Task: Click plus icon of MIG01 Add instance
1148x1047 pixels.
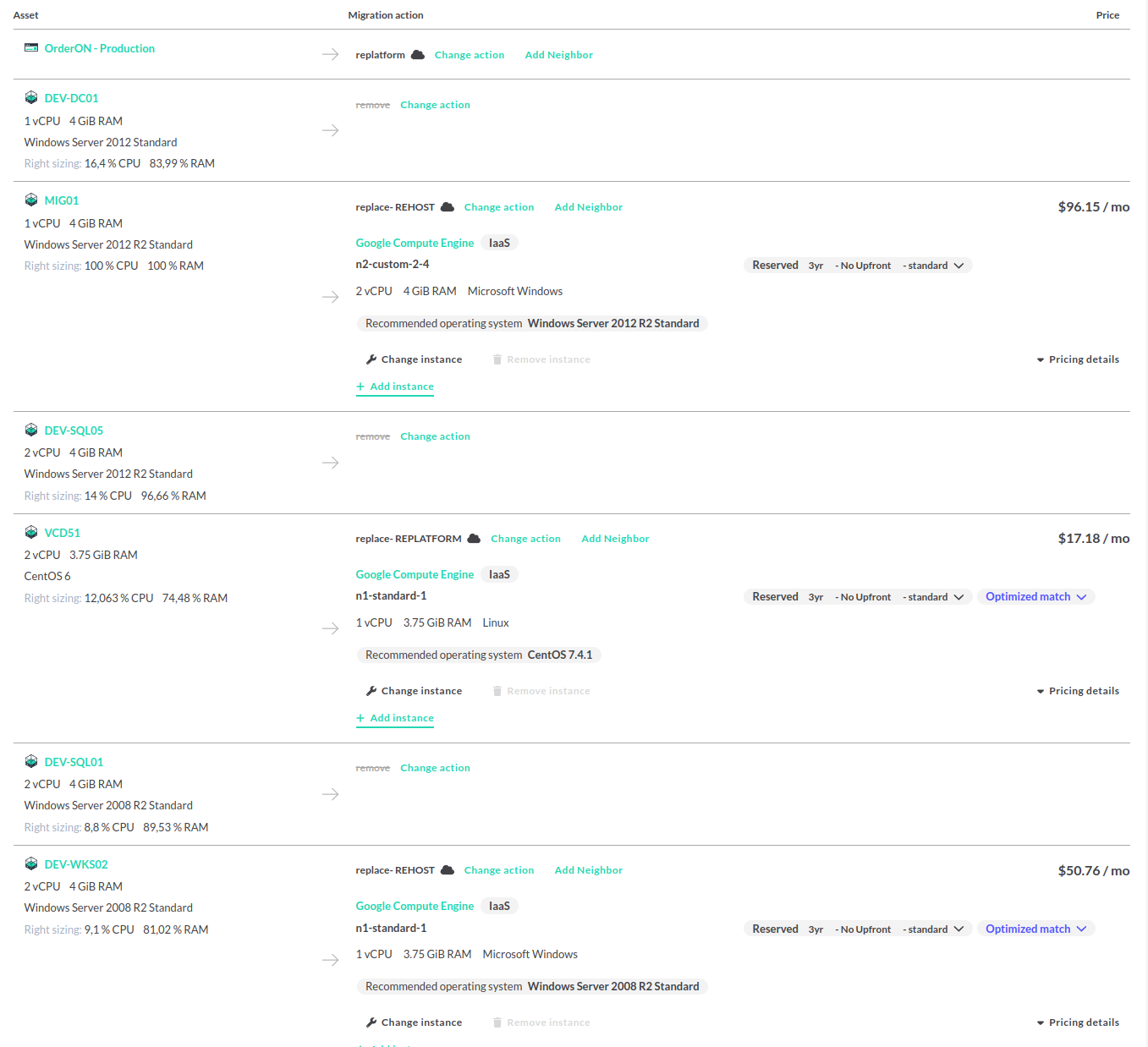Action: pyautogui.click(x=360, y=386)
